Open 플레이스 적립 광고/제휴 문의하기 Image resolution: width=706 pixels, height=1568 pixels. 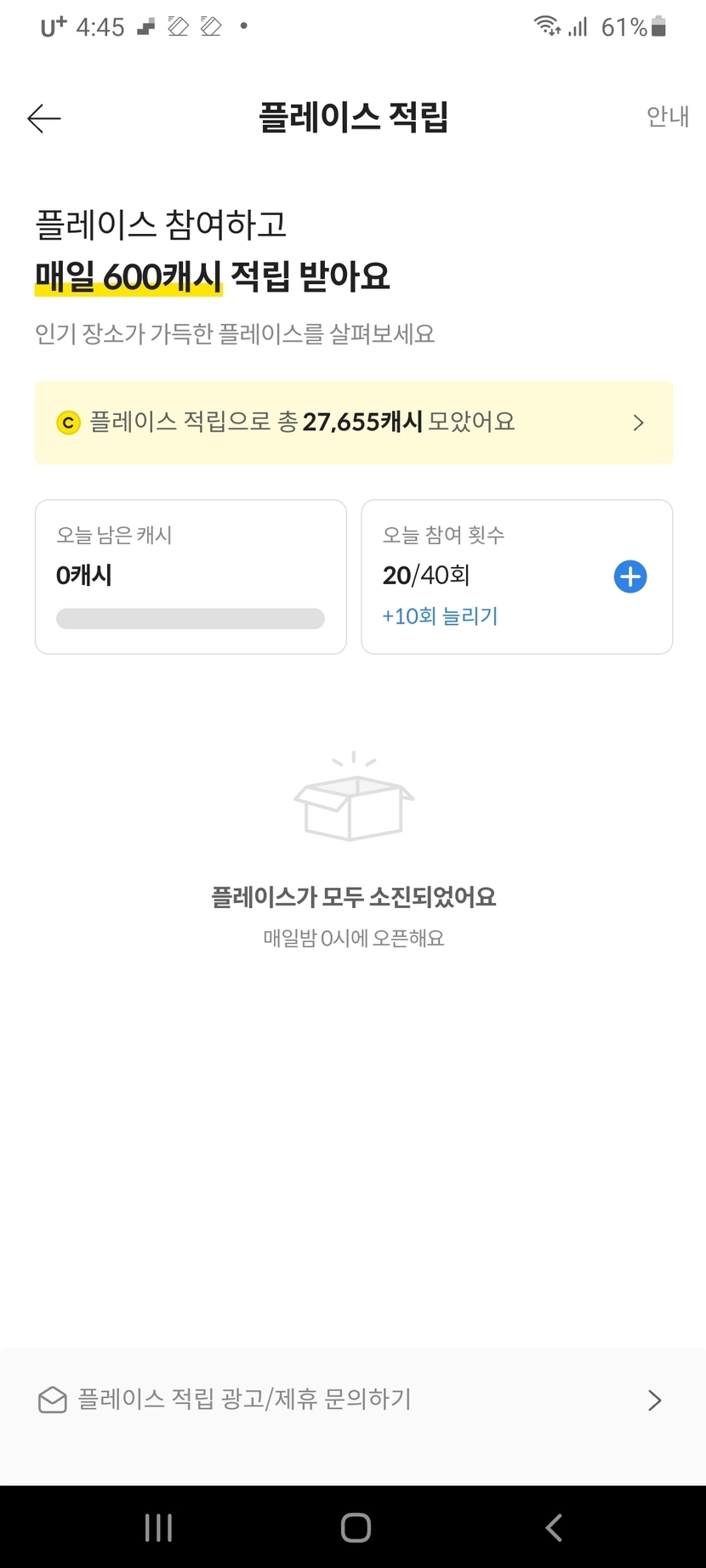pos(245,1400)
